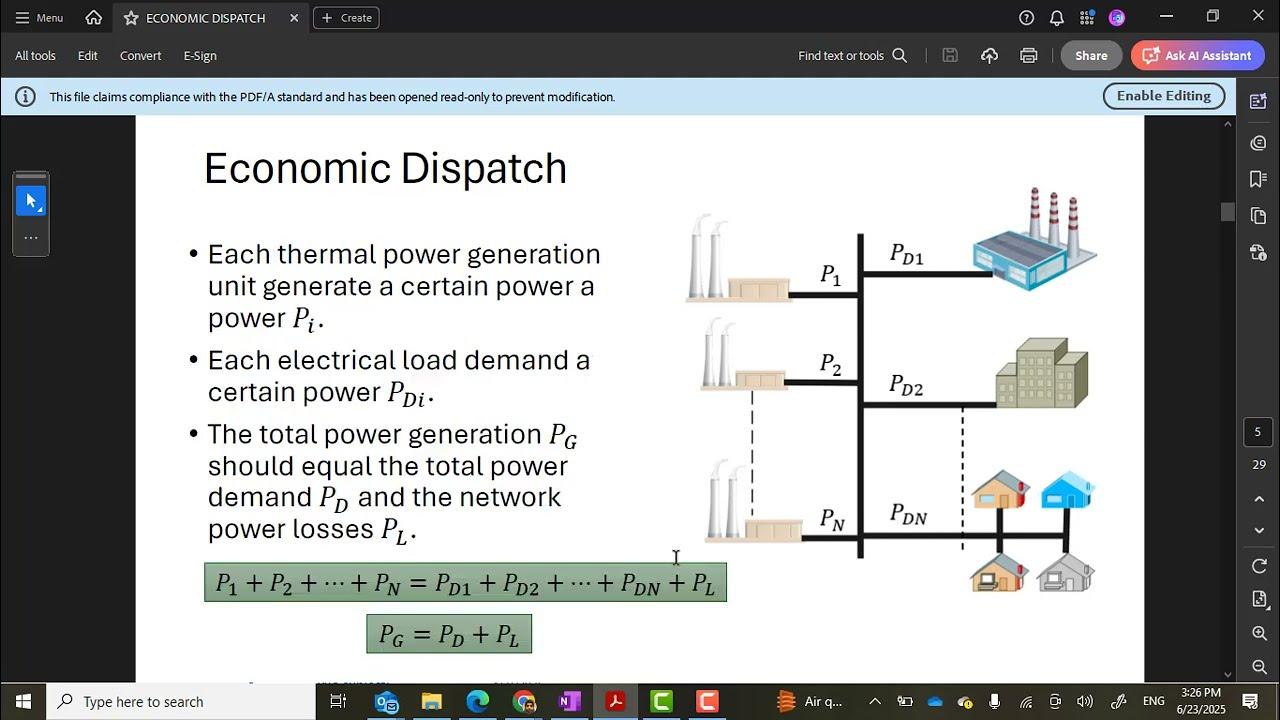Open bookmarks panel in right sidebar

(1259, 179)
